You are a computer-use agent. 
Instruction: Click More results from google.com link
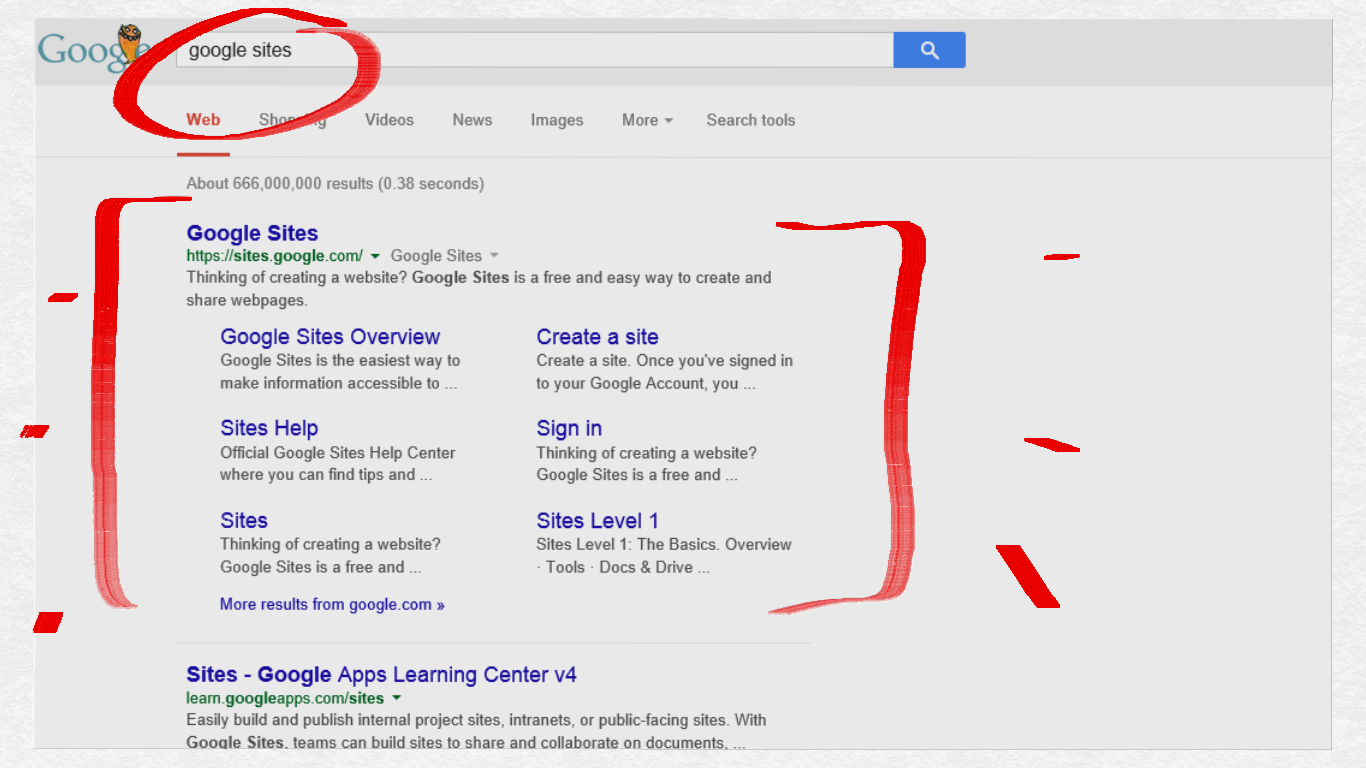[x=332, y=604]
